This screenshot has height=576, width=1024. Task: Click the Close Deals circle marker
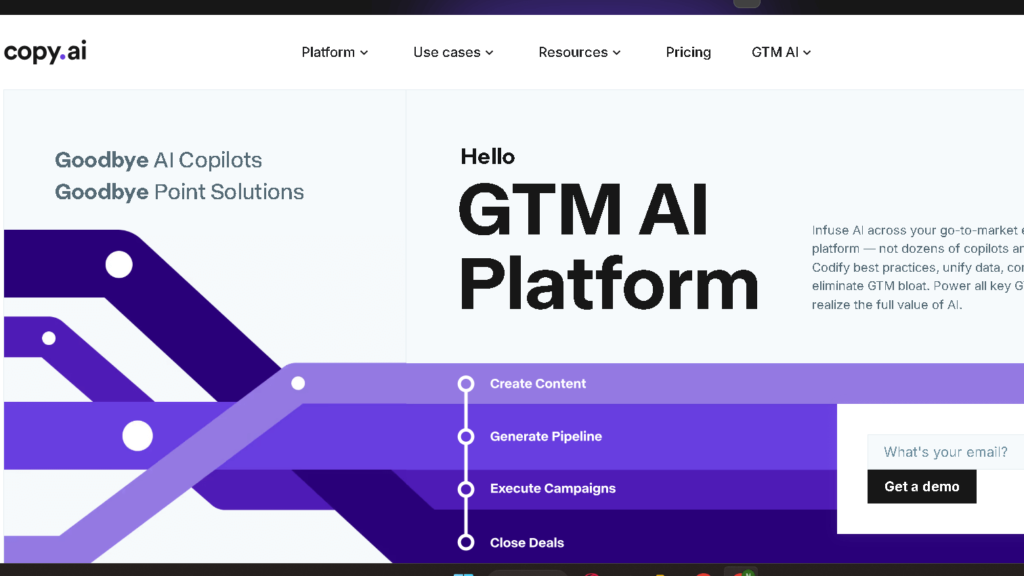(x=466, y=541)
